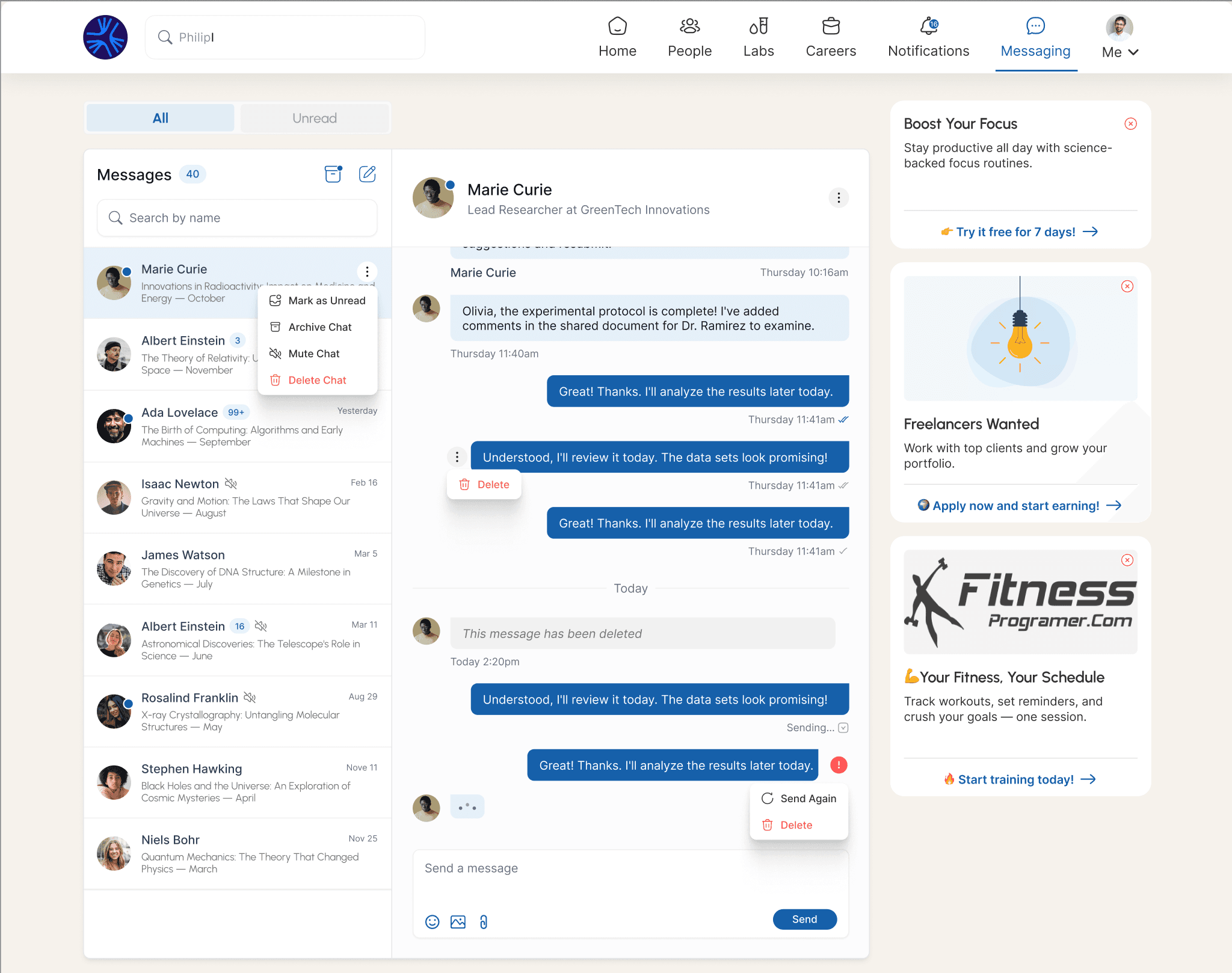The image size is (1232, 973).
Task: Open the Labs section
Action: 759,37
